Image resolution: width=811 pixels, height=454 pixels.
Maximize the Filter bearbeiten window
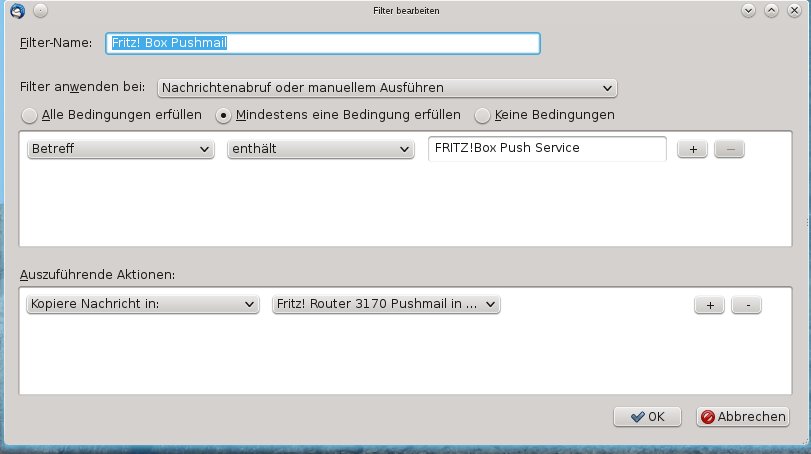pos(771,10)
